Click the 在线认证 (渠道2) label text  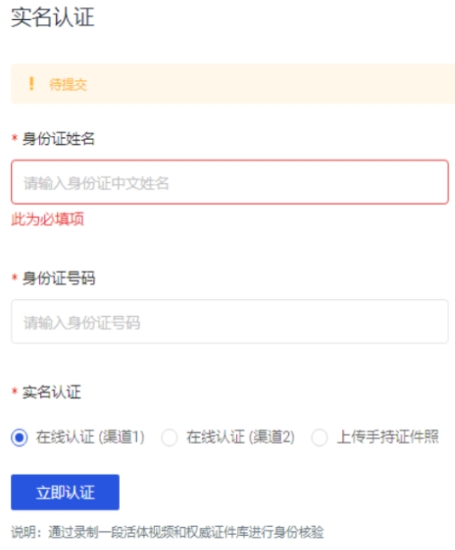(x=240, y=437)
